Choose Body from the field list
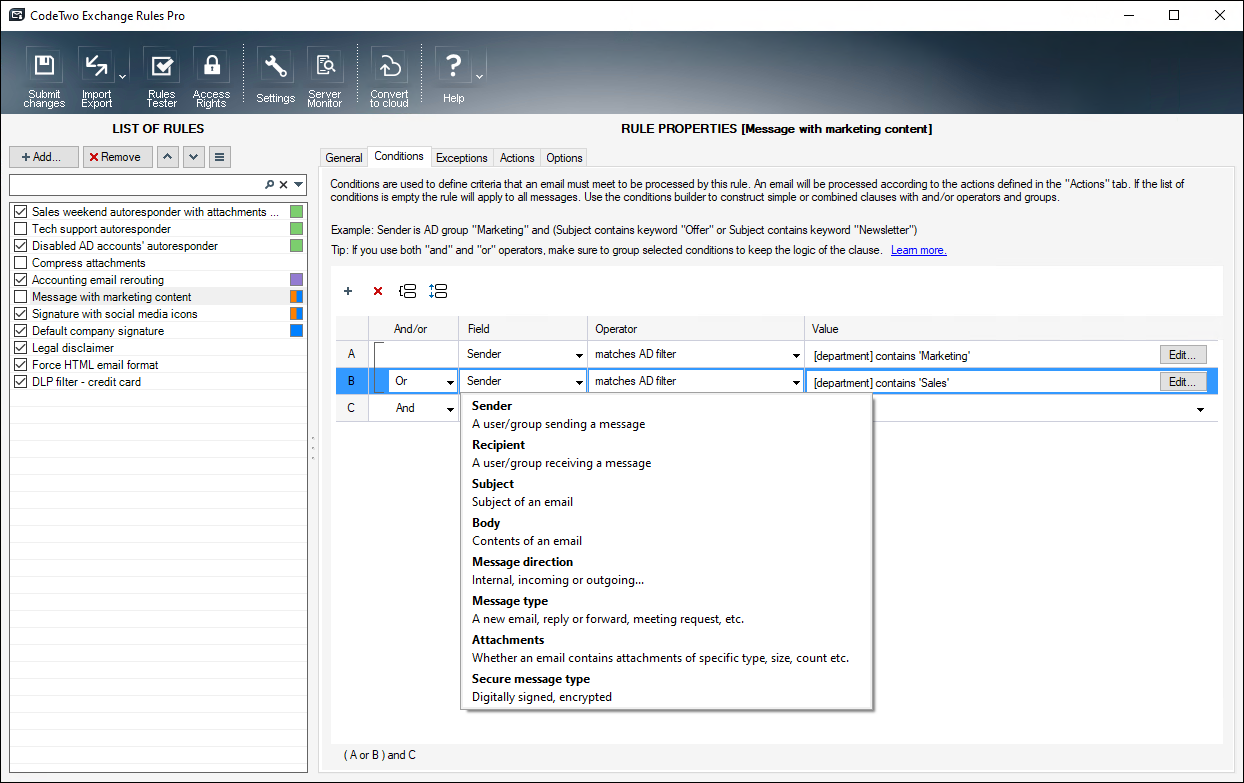Screen dimensions: 1244x783 pyautogui.click(x=666, y=532)
